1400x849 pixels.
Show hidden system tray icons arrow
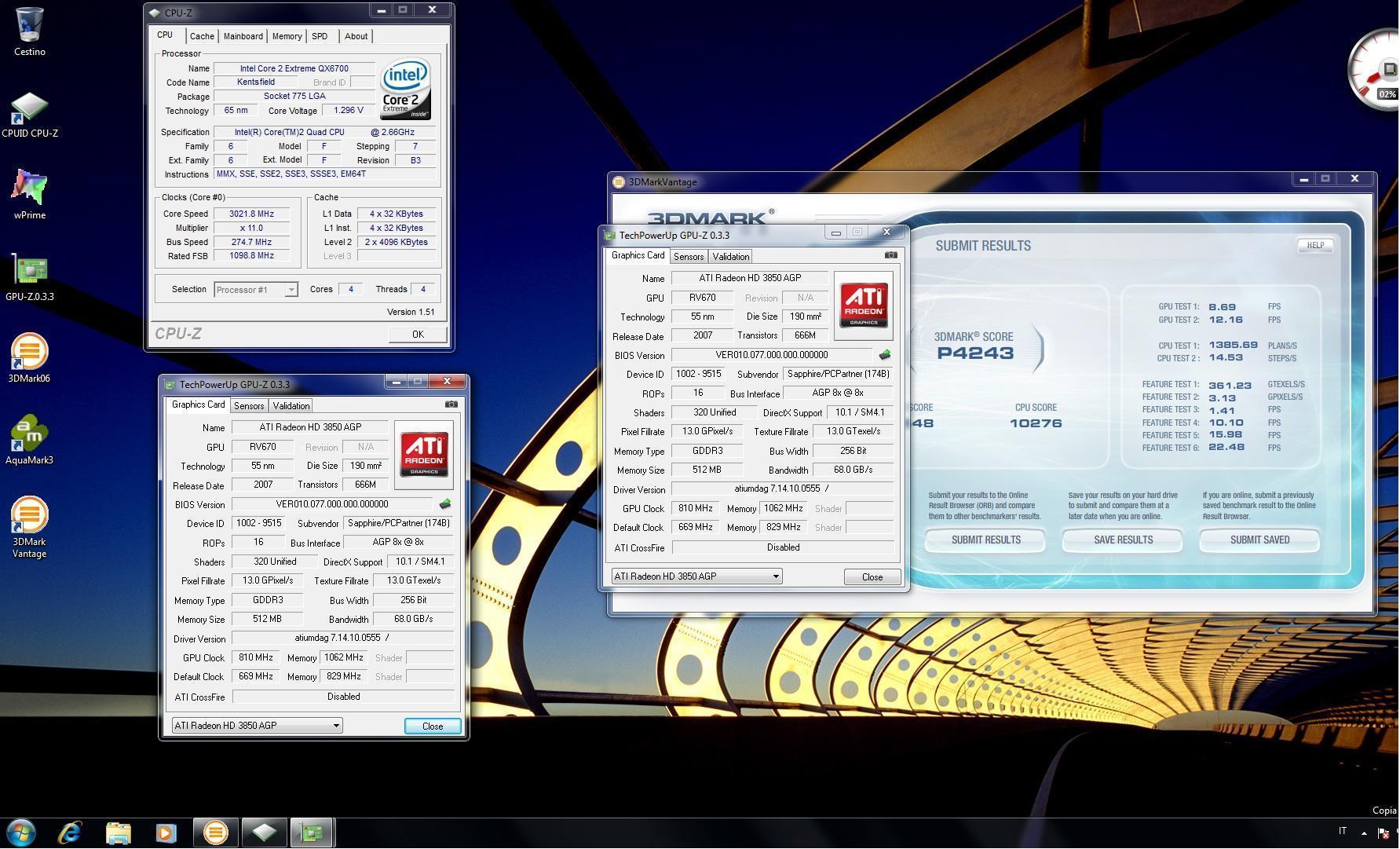click(x=1364, y=833)
